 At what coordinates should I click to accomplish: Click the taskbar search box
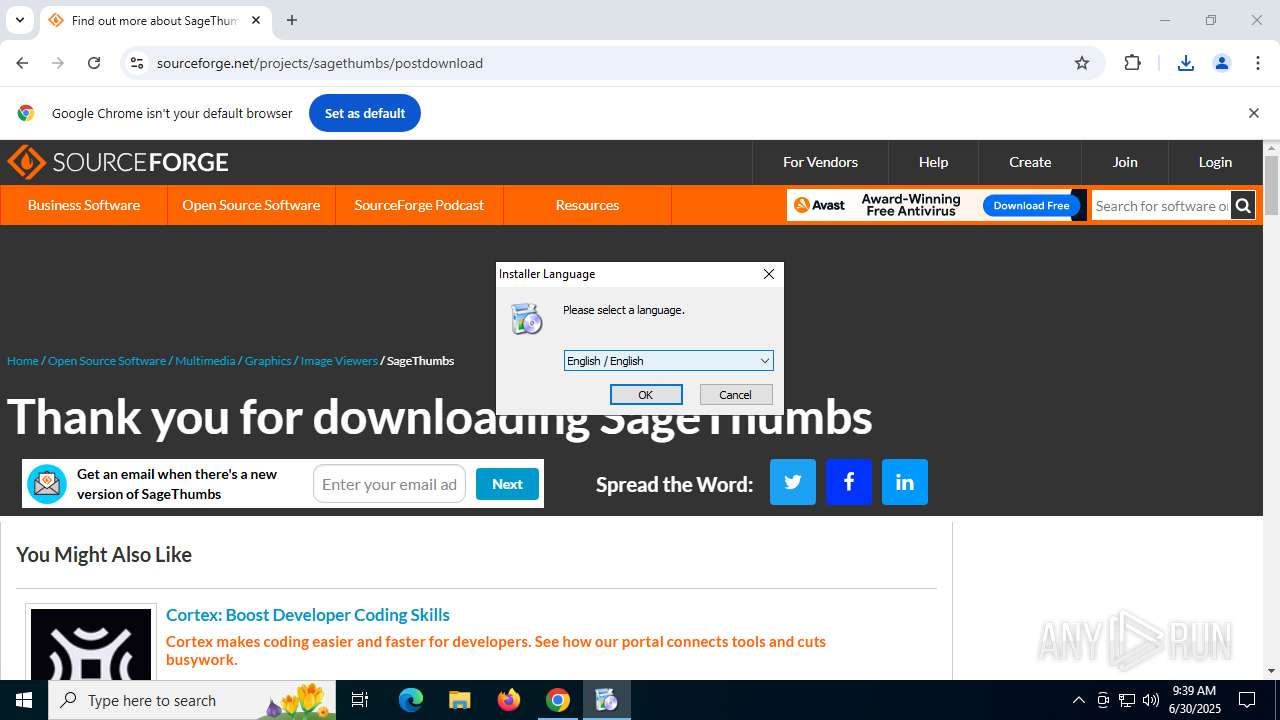pyautogui.click(x=193, y=700)
